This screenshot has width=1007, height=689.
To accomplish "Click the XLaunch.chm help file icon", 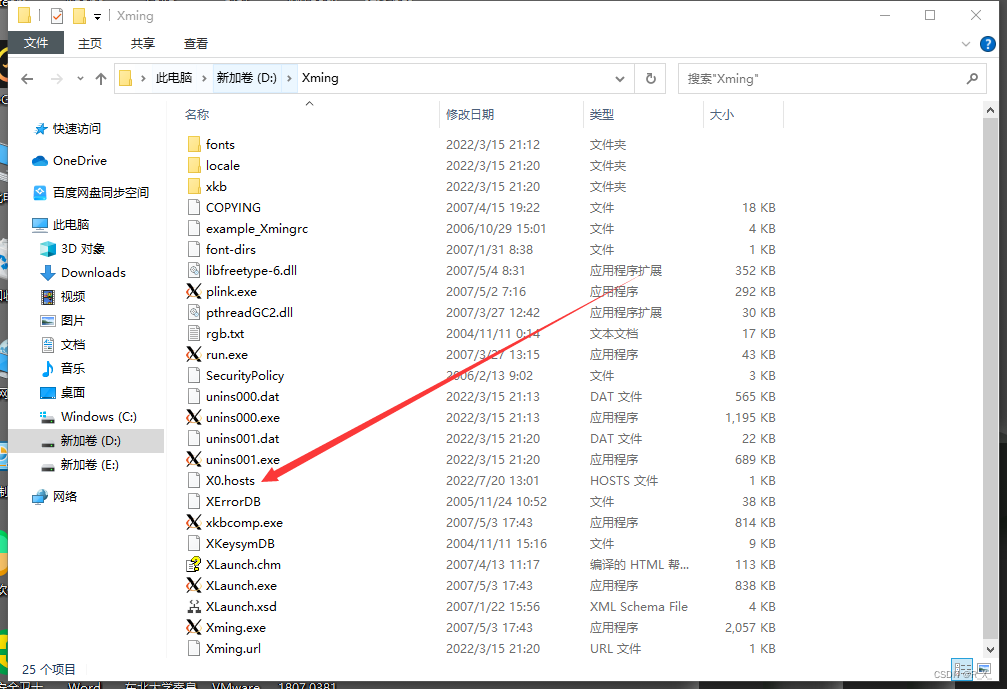I will click(x=193, y=564).
